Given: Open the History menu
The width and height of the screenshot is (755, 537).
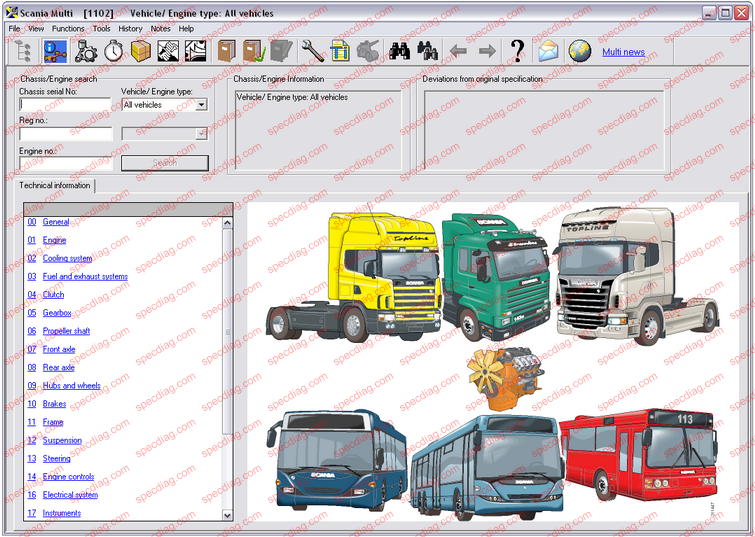Looking at the screenshot, I should (130, 29).
